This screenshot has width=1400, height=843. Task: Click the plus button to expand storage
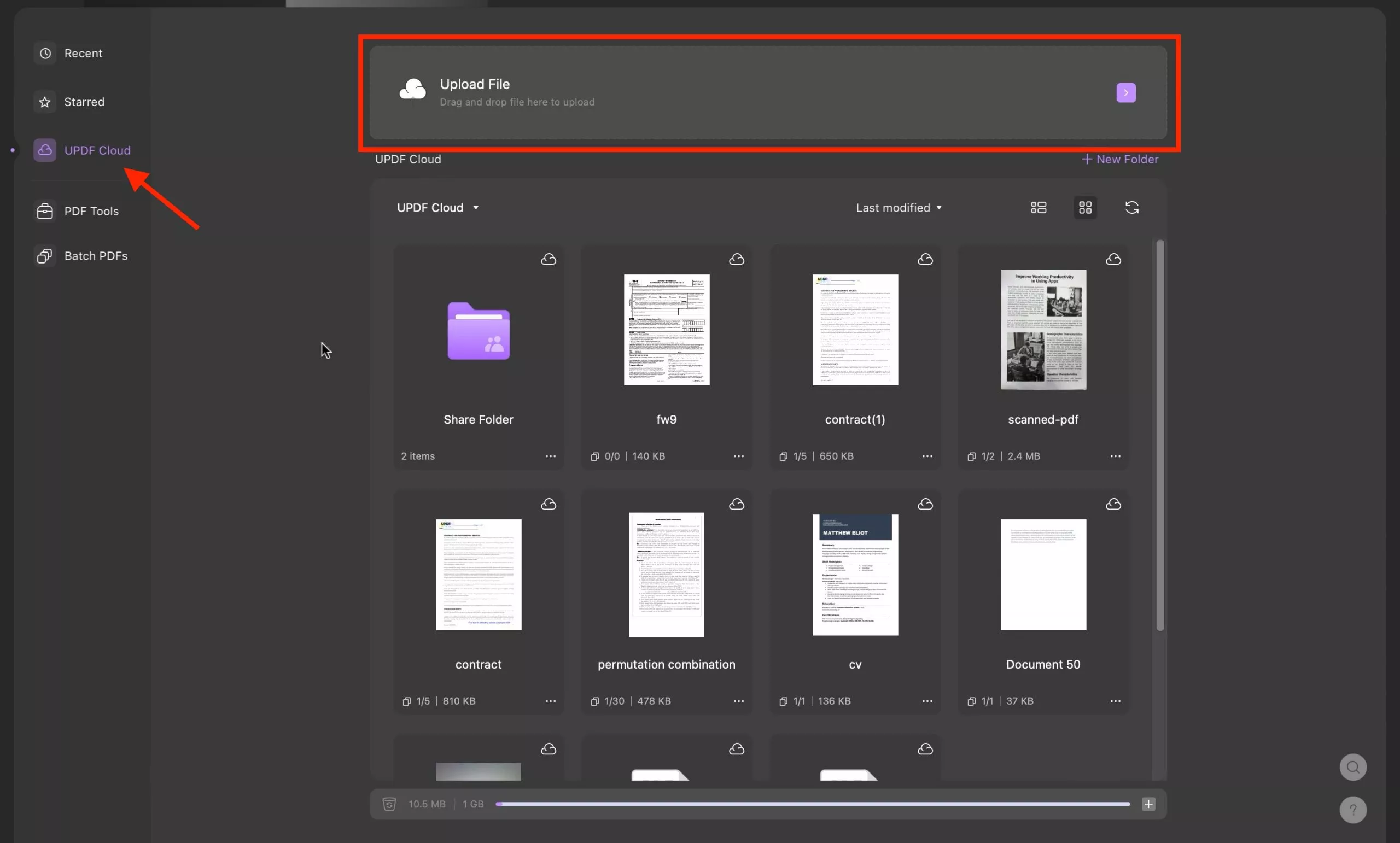pyautogui.click(x=1148, y=804)
